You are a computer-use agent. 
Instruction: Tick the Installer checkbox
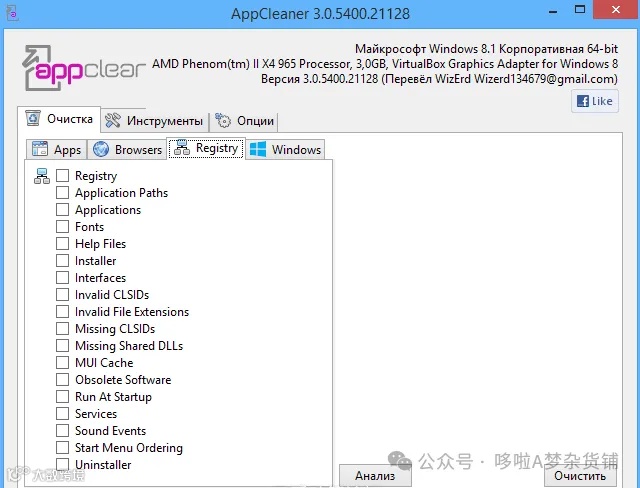62,260
